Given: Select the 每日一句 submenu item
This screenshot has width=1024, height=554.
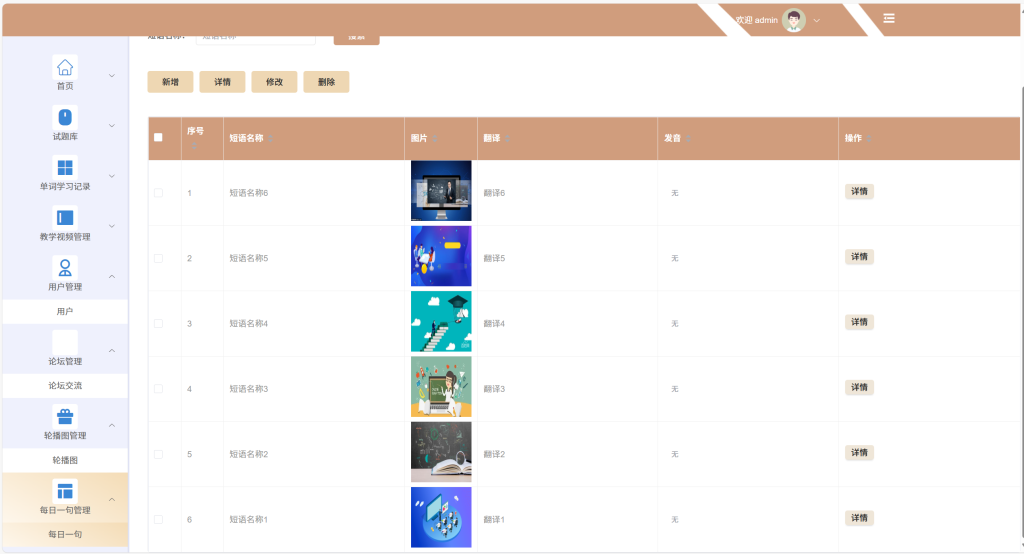Looking at the screenshot, I should 65,534.
